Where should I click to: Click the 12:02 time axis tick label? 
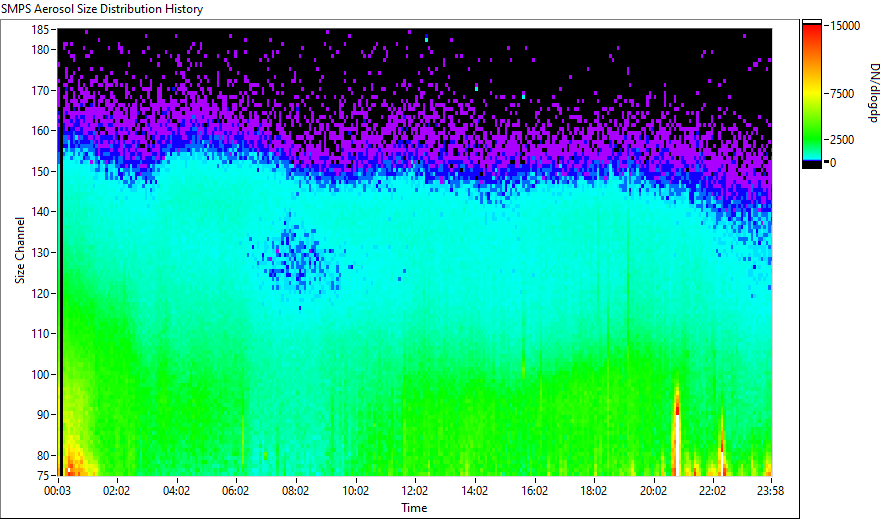tap(414, 491)
